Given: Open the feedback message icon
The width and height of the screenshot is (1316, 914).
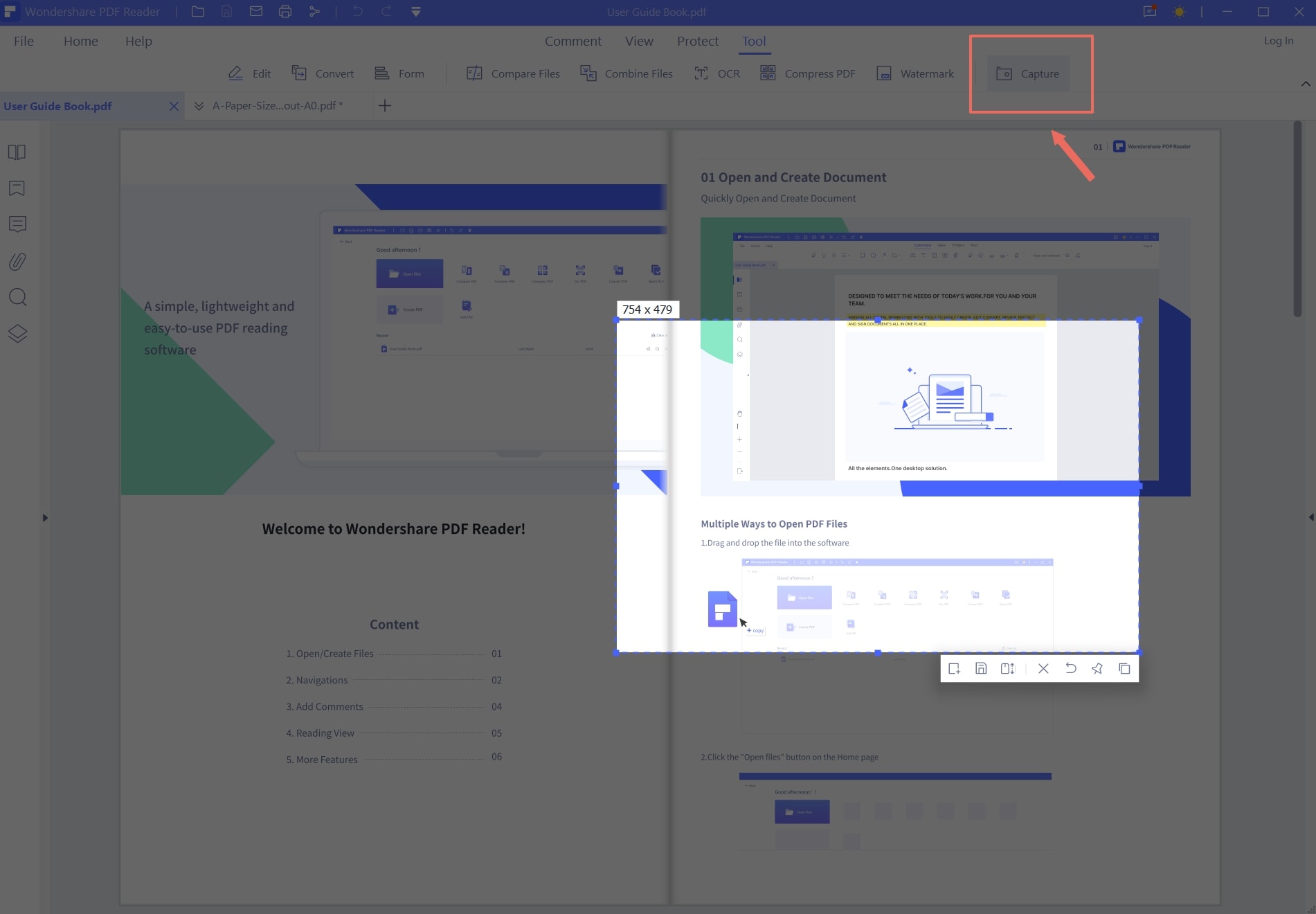Looking at the screenshot, I should [x=1150, y=12].
